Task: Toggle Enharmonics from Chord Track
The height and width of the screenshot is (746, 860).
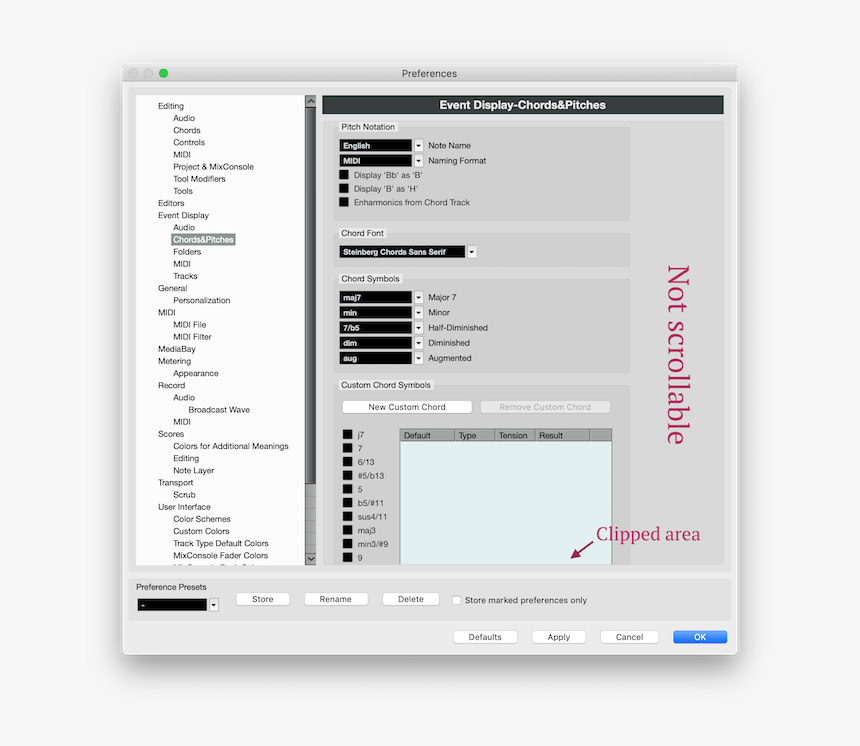Action: coord(345,202)
